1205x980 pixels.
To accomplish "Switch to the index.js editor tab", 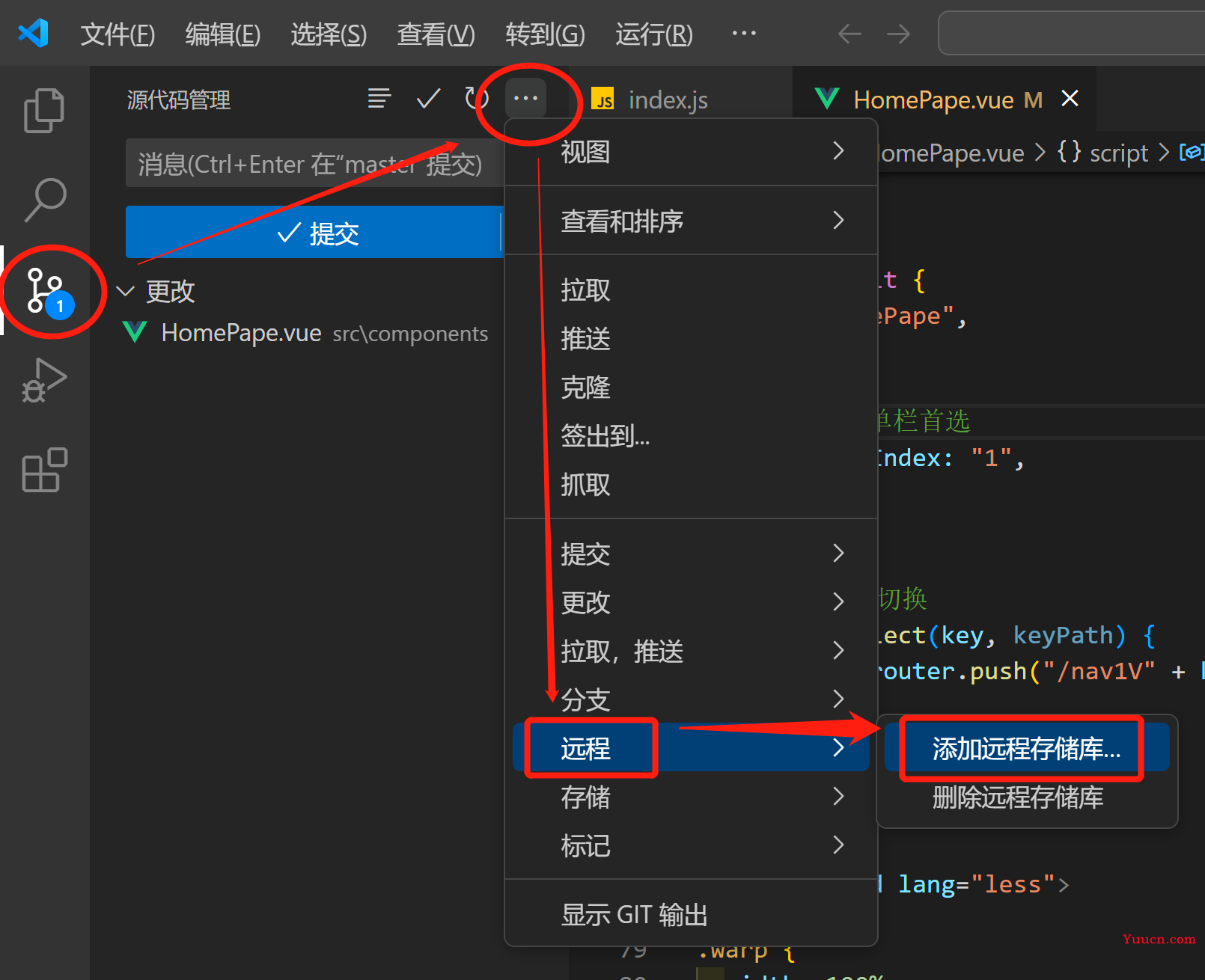I will pos(668,99).
